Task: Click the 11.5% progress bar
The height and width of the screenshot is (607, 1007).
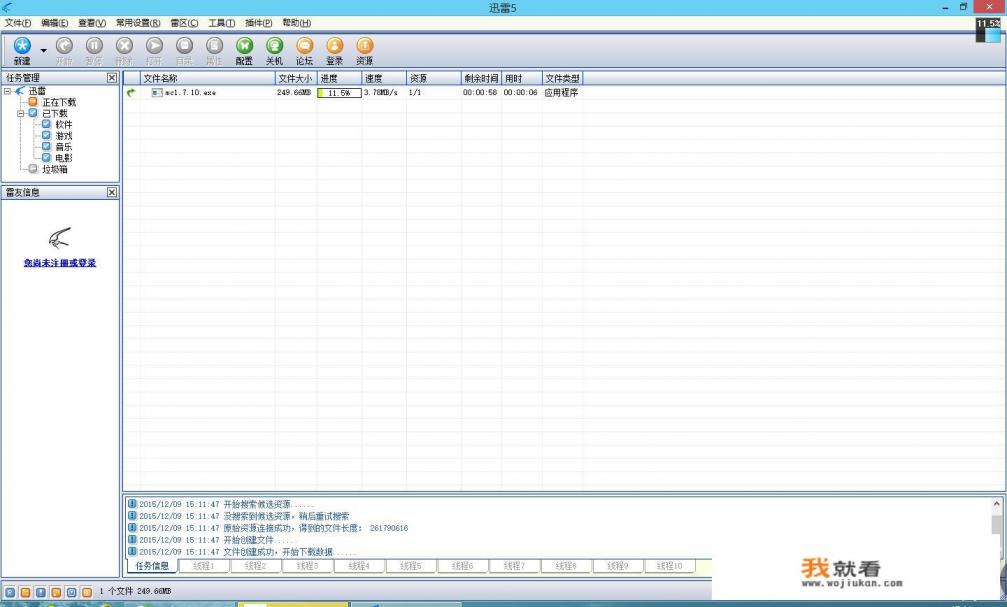Action: (x=339, y=93)
